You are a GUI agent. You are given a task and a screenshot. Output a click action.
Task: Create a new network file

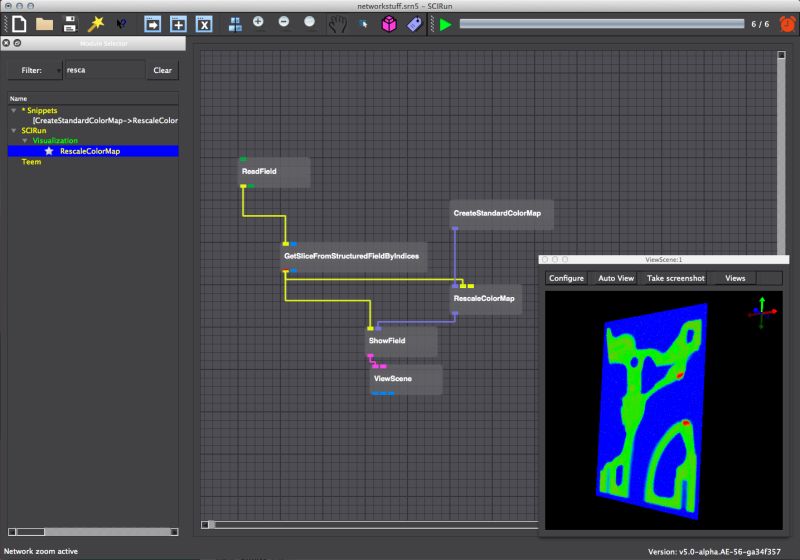coord(19,24)
